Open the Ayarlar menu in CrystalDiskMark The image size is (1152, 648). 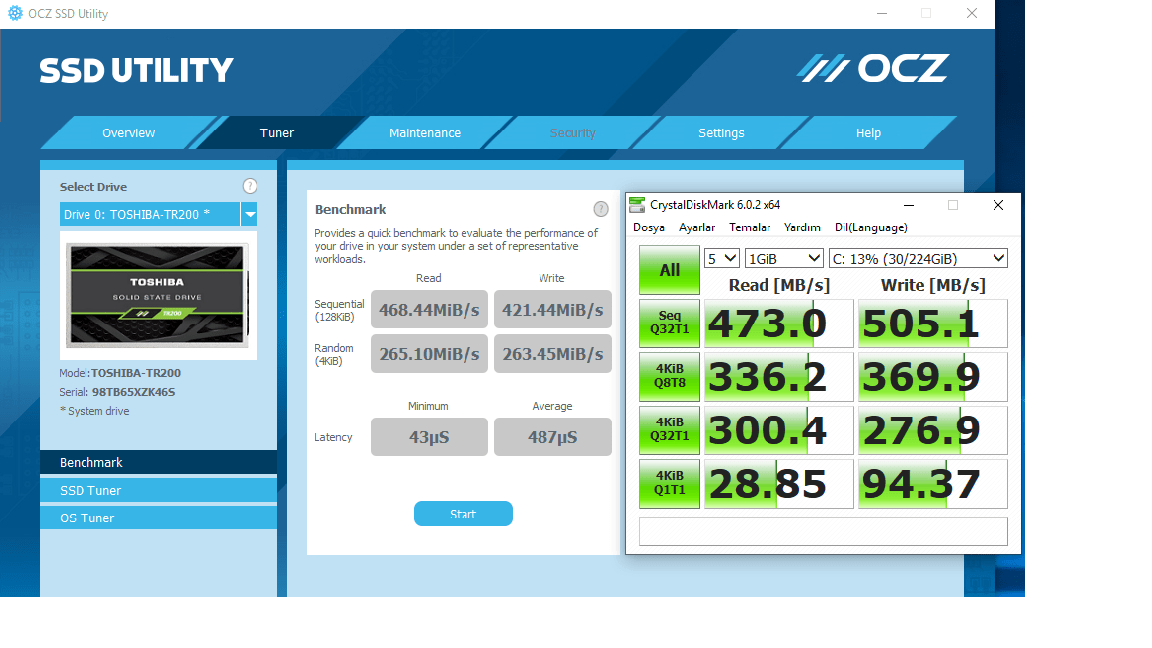(x=696, y=228)
